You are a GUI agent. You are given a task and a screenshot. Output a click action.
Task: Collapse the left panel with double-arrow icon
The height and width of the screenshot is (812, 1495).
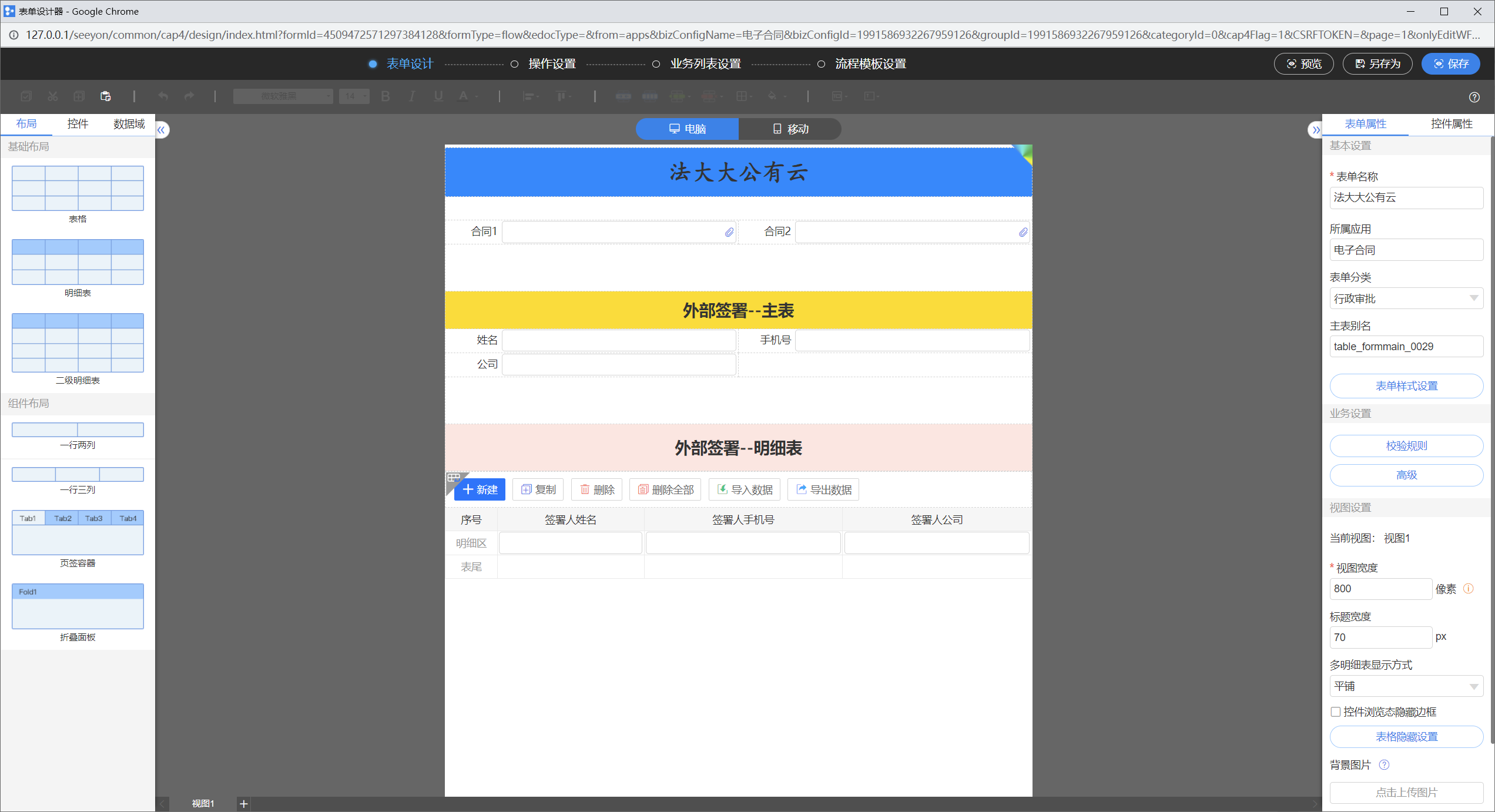[161, 130]
